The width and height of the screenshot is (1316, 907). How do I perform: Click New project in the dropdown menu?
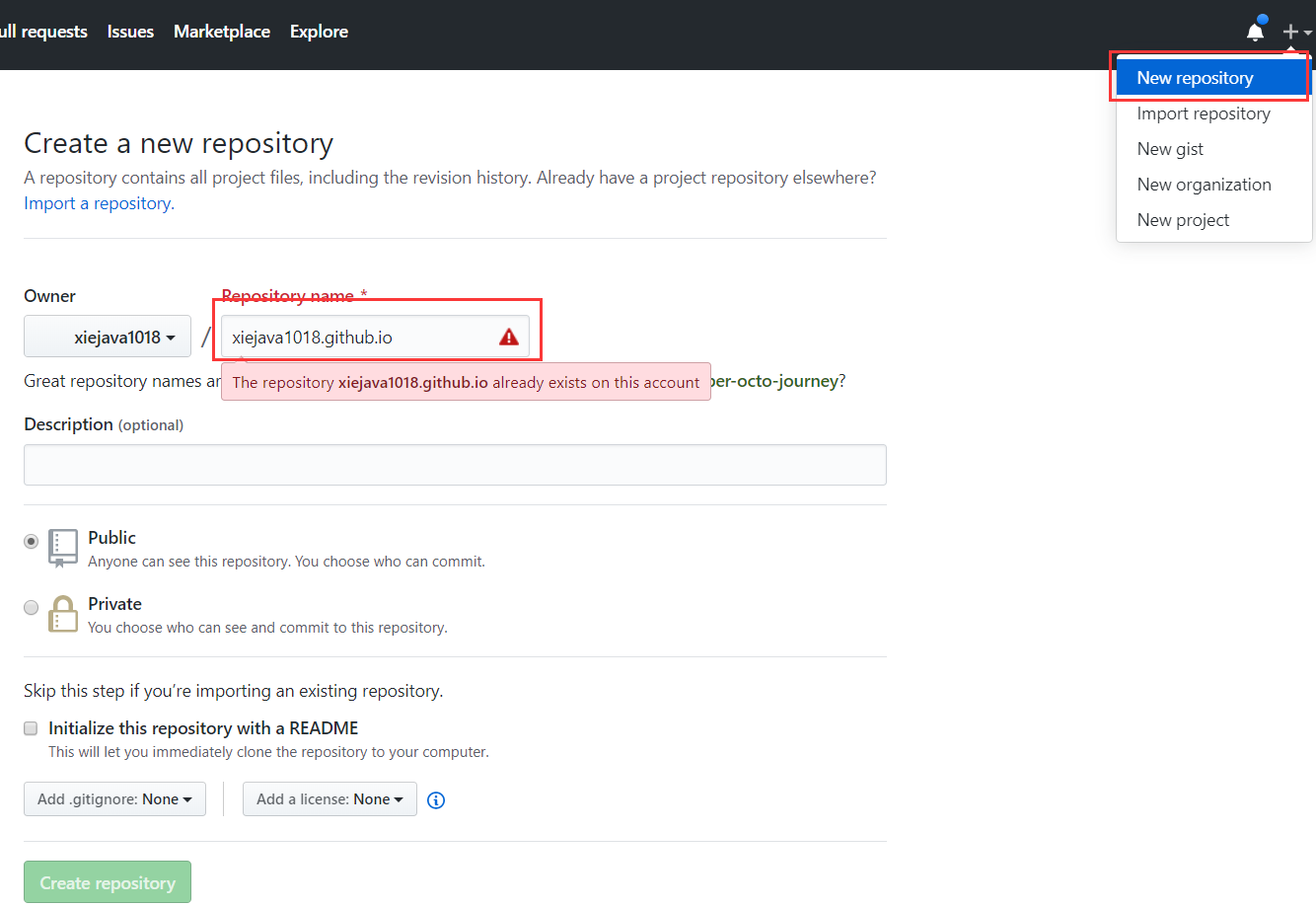click(1183, 220)
